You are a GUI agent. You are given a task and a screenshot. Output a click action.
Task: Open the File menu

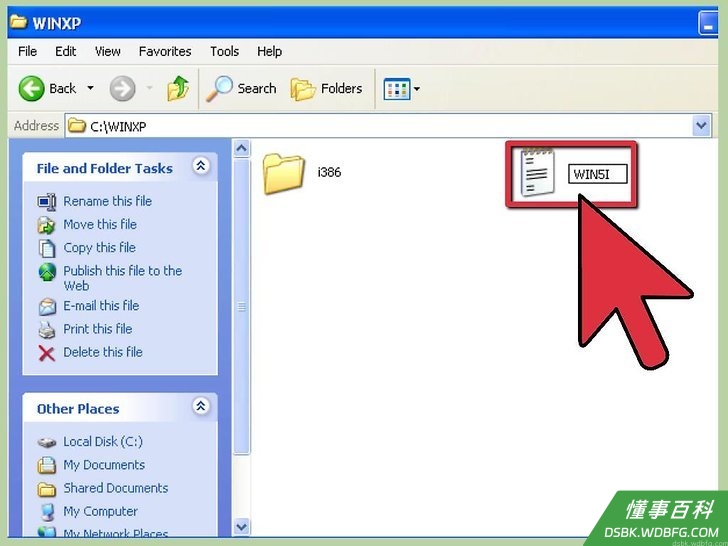click(27, 51)
